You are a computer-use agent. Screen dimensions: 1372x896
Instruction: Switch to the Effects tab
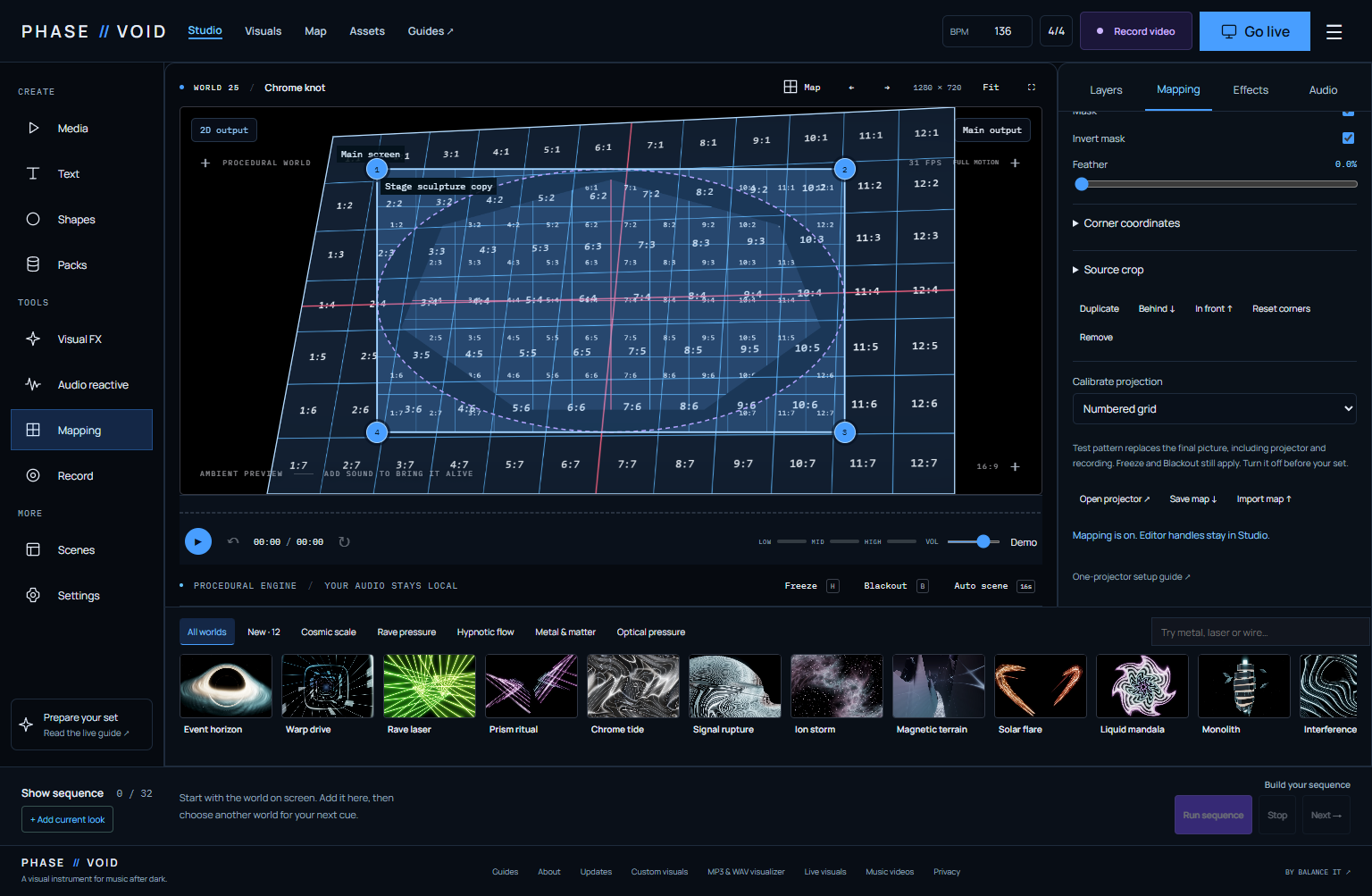click(x=1251, y=90)
